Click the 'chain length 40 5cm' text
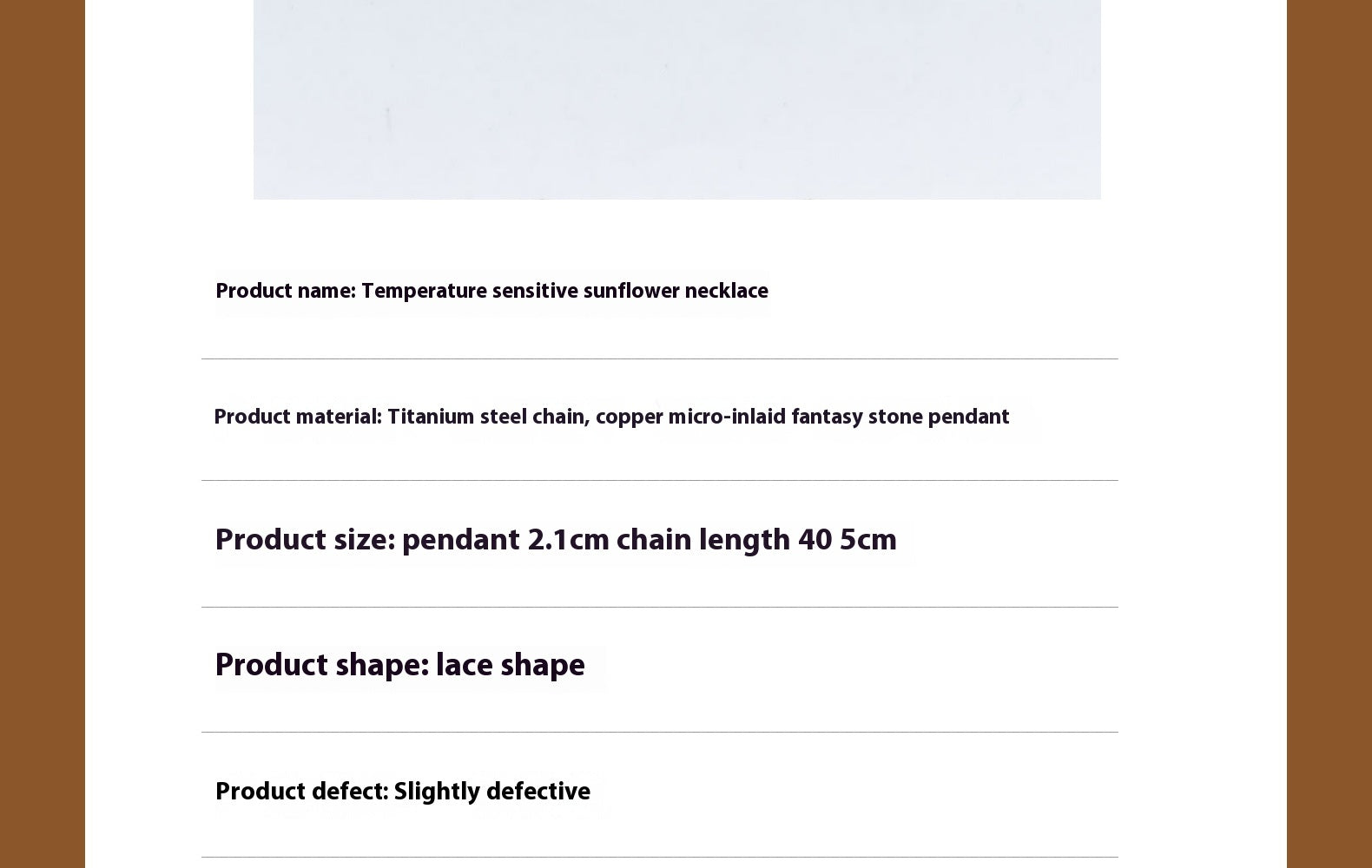The height and width of the screenshot is (868, 1372). pos(756,541)
